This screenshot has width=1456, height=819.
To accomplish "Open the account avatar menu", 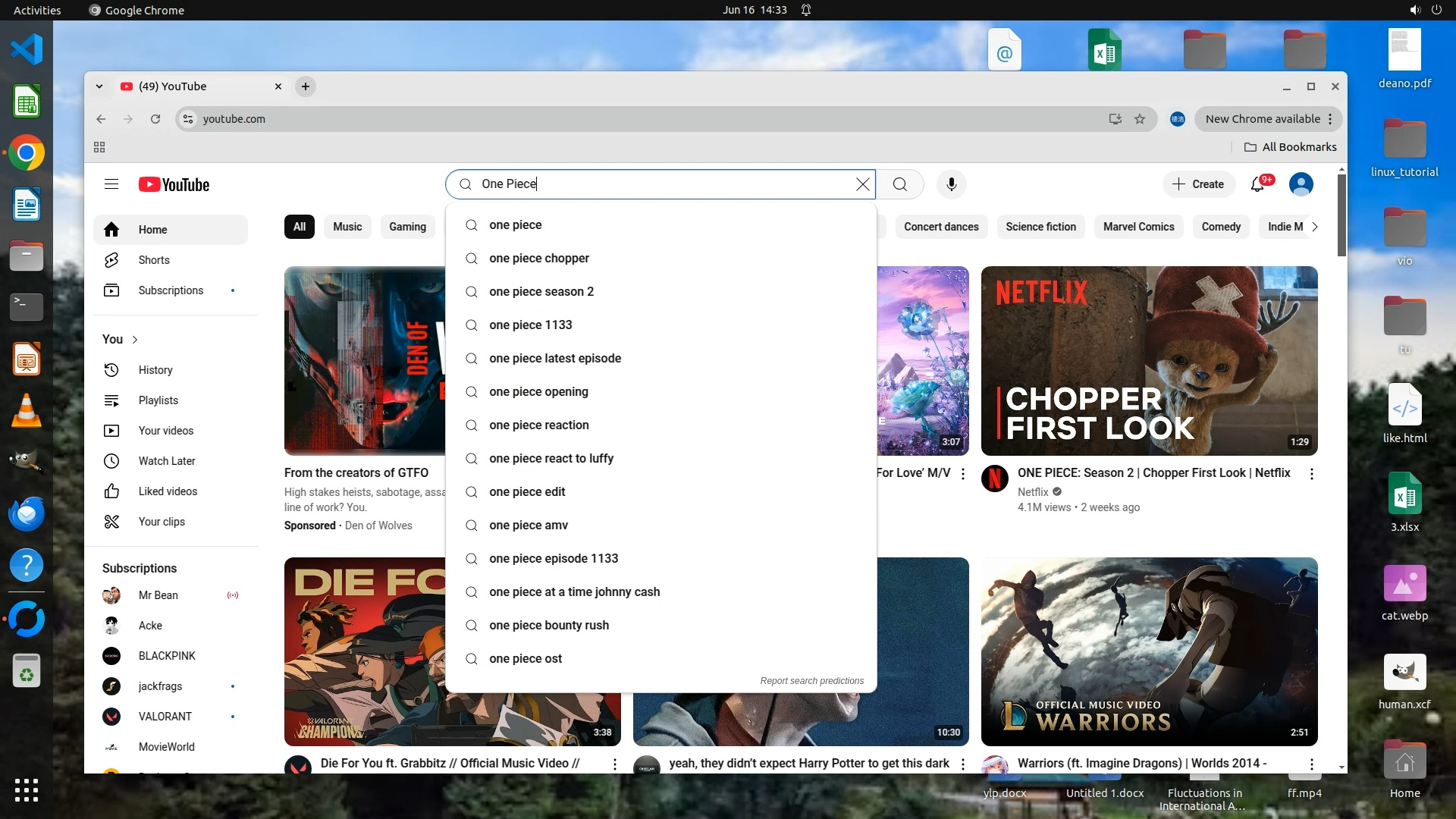I will 1301,184.
